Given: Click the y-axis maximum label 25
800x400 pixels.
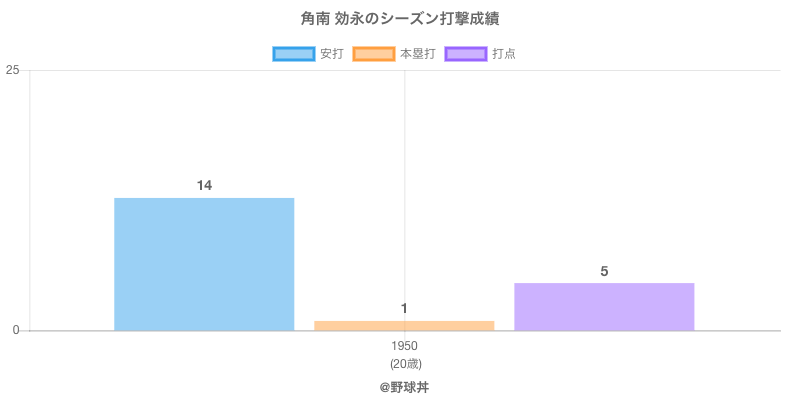Looking at the screenshot, I should click(13, 70).
